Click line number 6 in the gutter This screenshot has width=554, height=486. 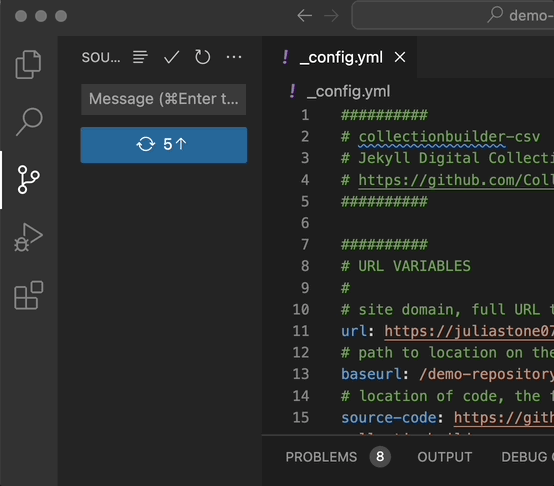click(x=305, y=223)
